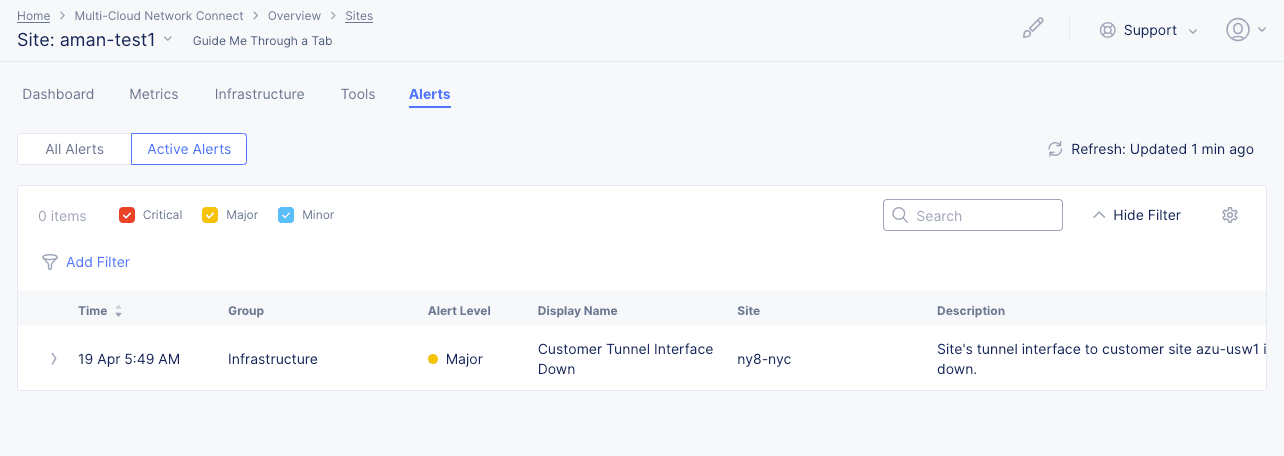This screenshot has width=1284, height=456.
Task: Click the Time column sort arrows
Action: [118, 311]
